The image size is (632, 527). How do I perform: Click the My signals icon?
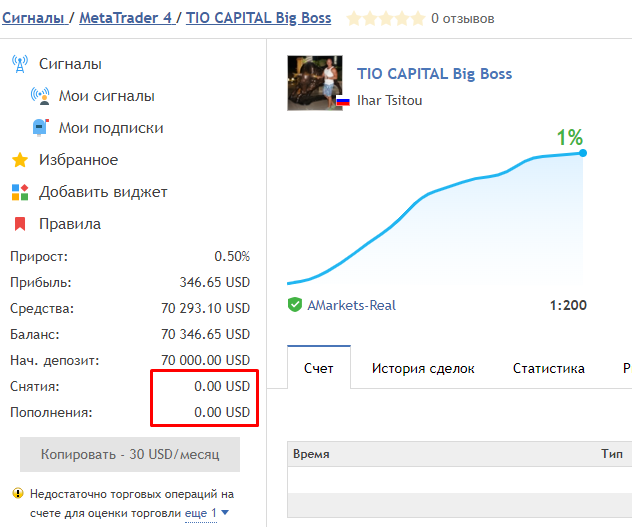click(40, 96)
